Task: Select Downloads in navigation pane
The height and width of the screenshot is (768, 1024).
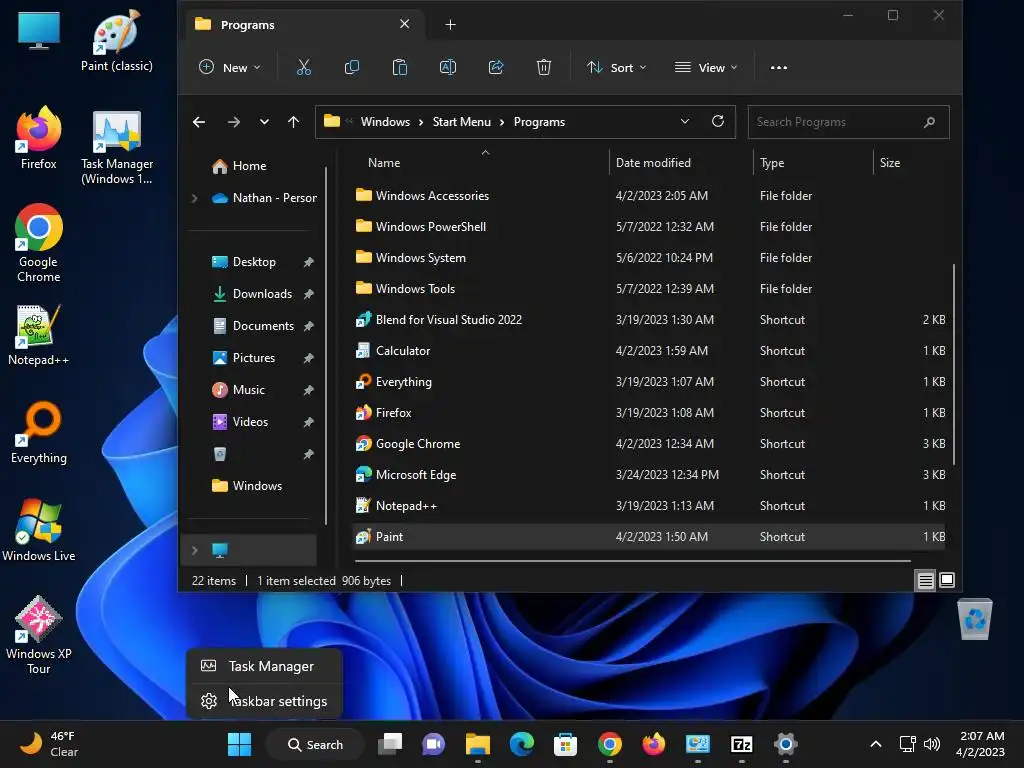Action: tap(262, 294)
